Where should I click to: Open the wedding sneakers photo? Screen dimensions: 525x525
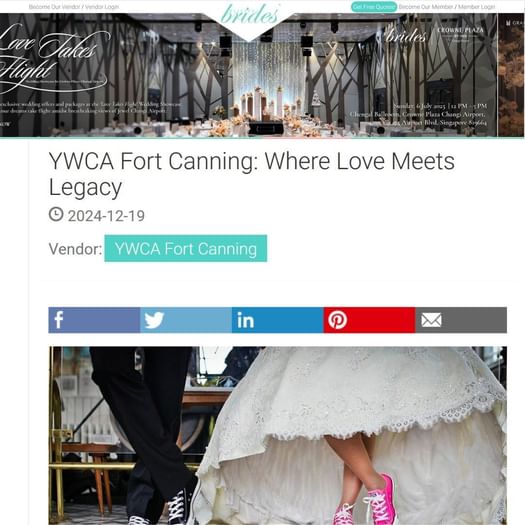(x=278, y=436)
